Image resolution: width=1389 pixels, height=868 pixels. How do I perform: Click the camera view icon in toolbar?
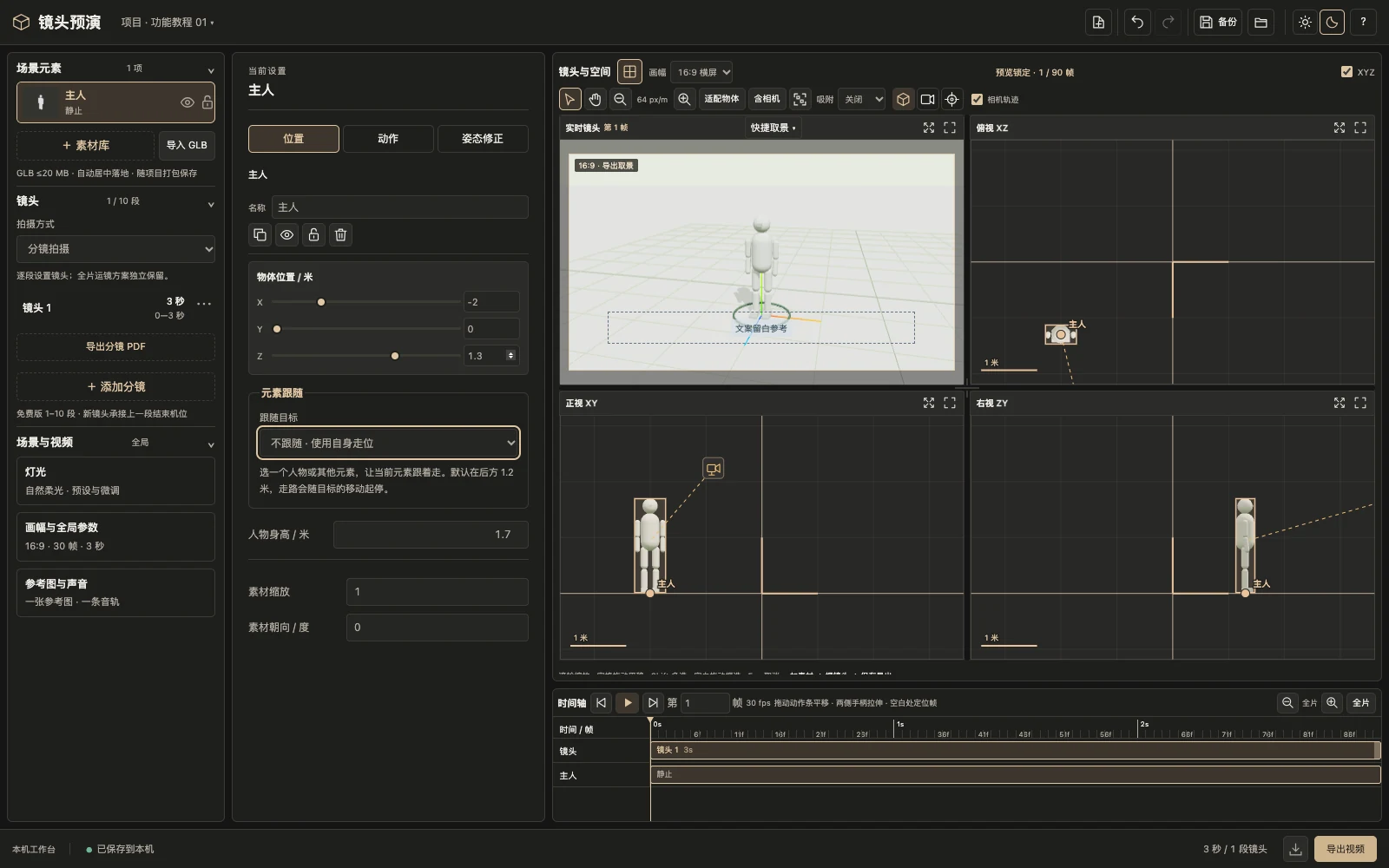click(x=927, y=99)
